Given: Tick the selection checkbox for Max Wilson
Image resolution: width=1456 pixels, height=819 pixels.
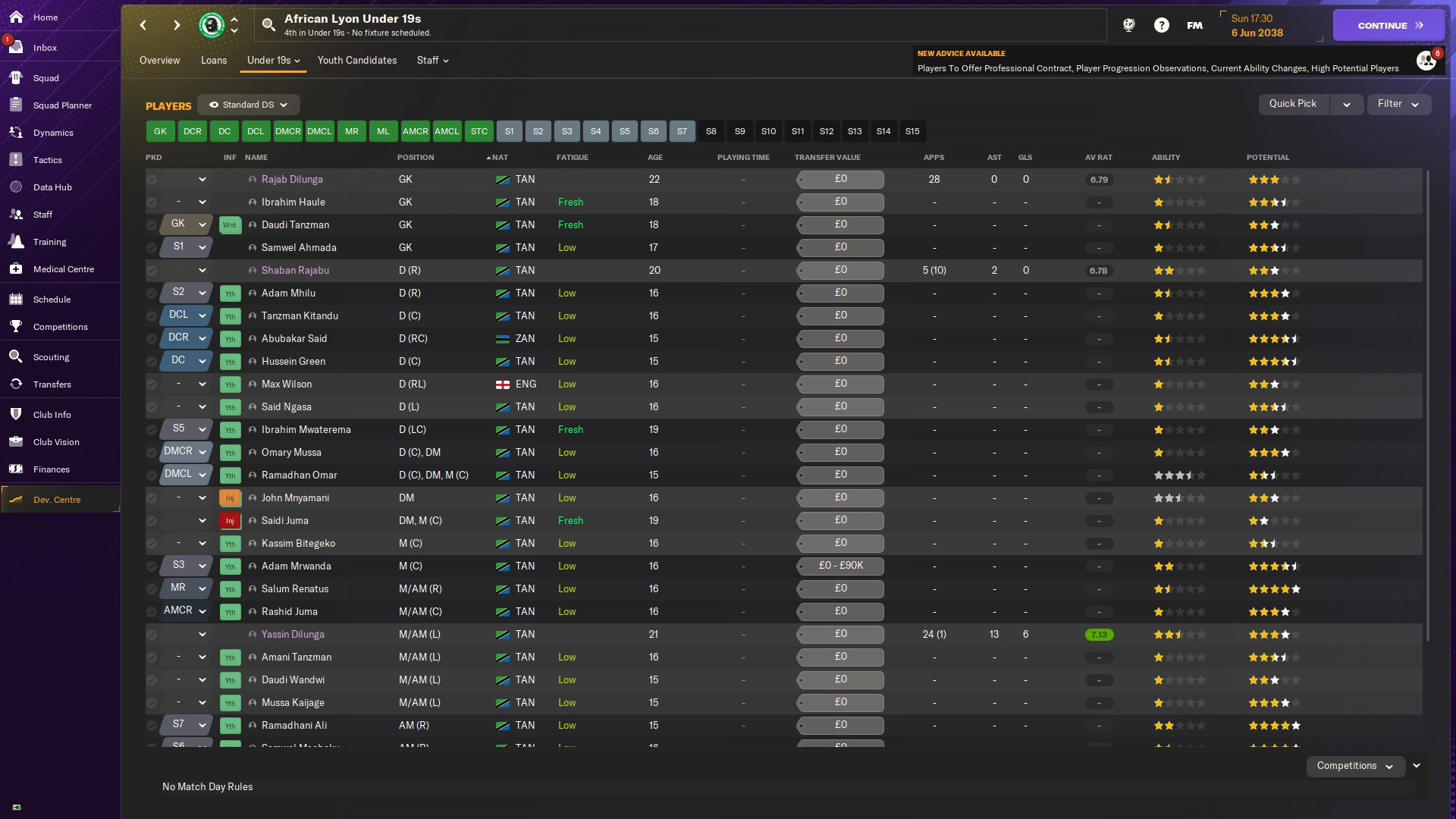Looking at the screenshot, I should (x=152, y=384).
